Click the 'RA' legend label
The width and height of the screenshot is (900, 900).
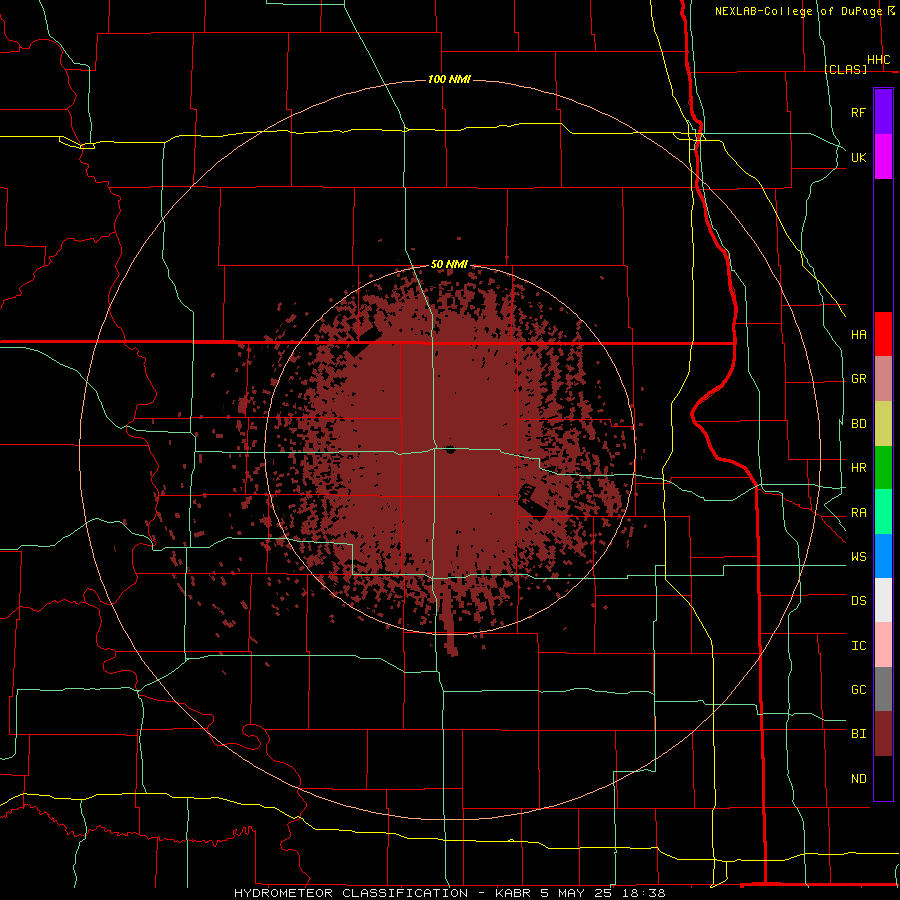[859, 513]
